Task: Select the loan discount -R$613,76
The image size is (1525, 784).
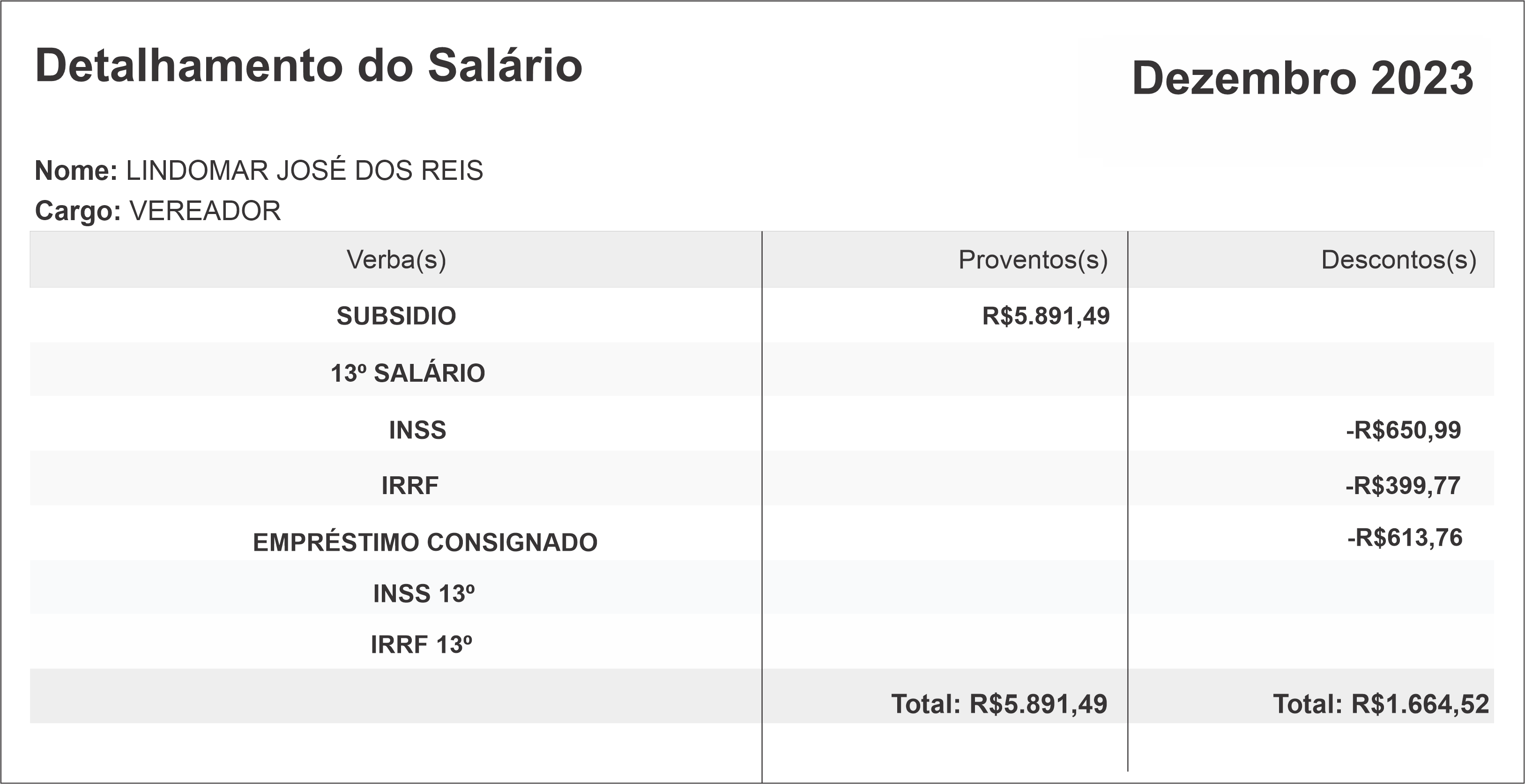Action: click(1404, 537)
